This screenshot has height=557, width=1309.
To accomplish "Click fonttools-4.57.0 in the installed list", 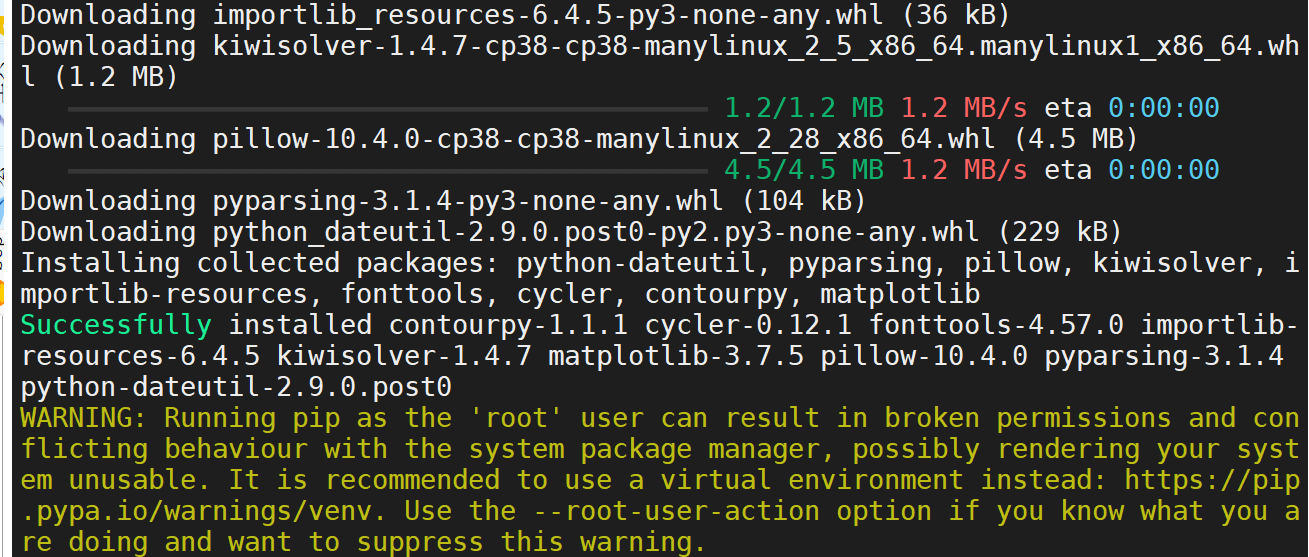I will tap(996, 325).
